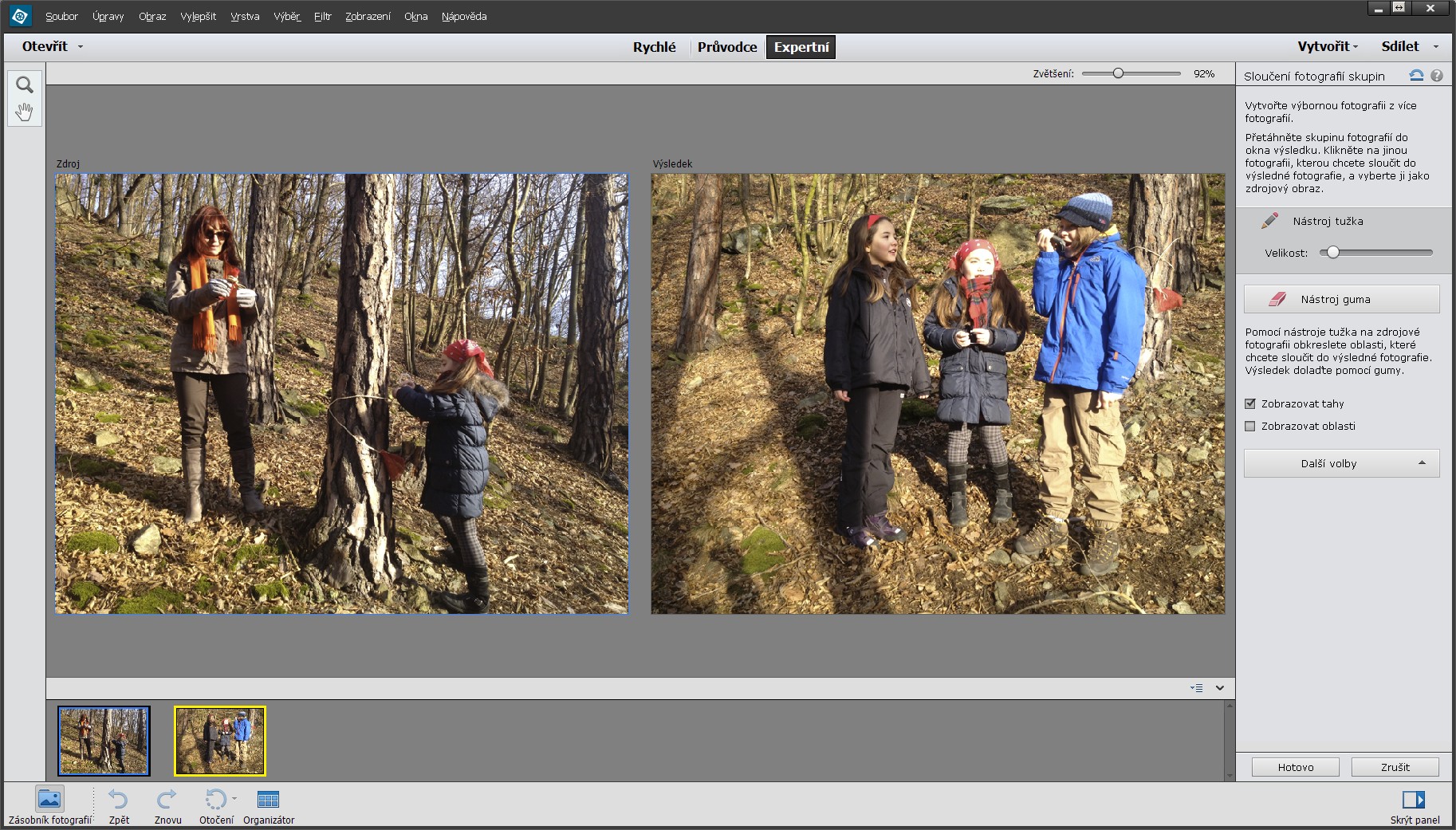Screen dimensions: 1456x830
Task: Open the Vytvořit dropdown
Action: click(x=1327, y=46)
